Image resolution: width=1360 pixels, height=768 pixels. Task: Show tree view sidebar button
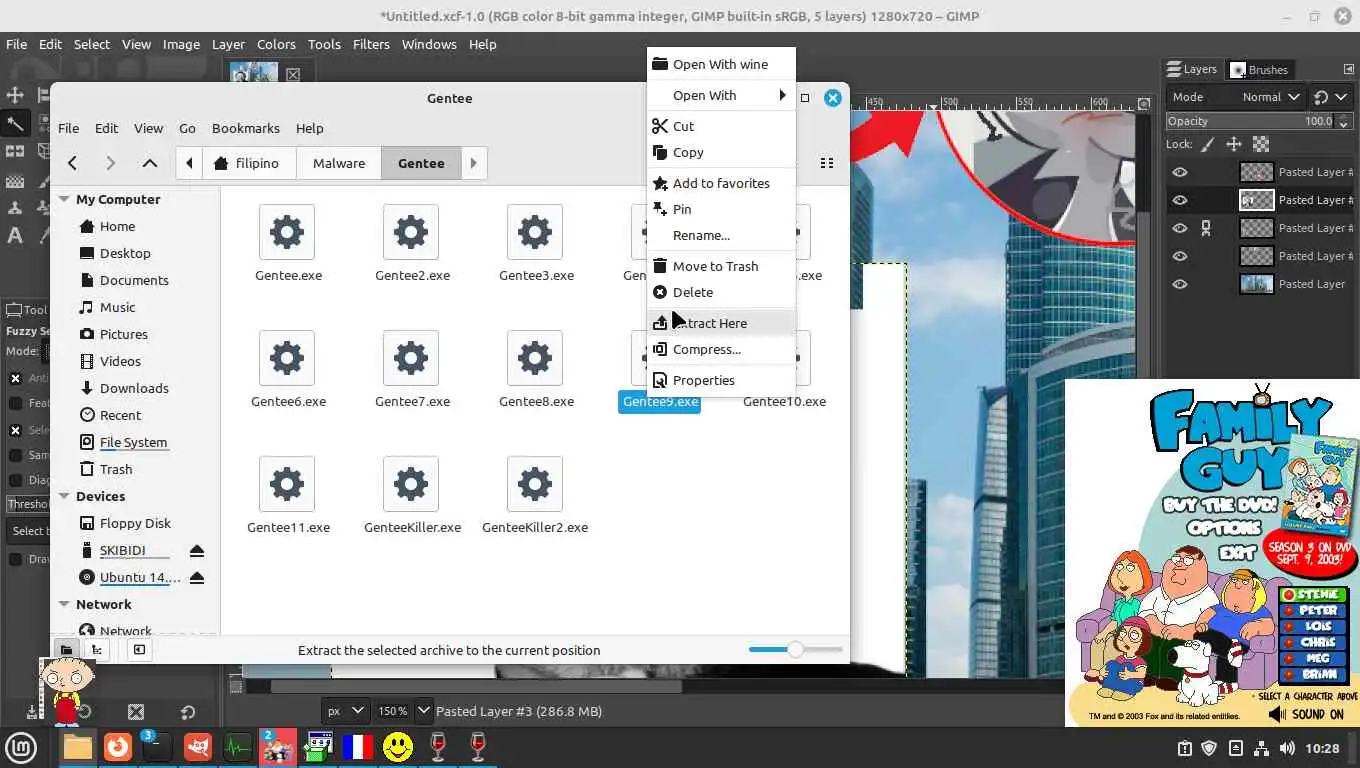point(96,650)
